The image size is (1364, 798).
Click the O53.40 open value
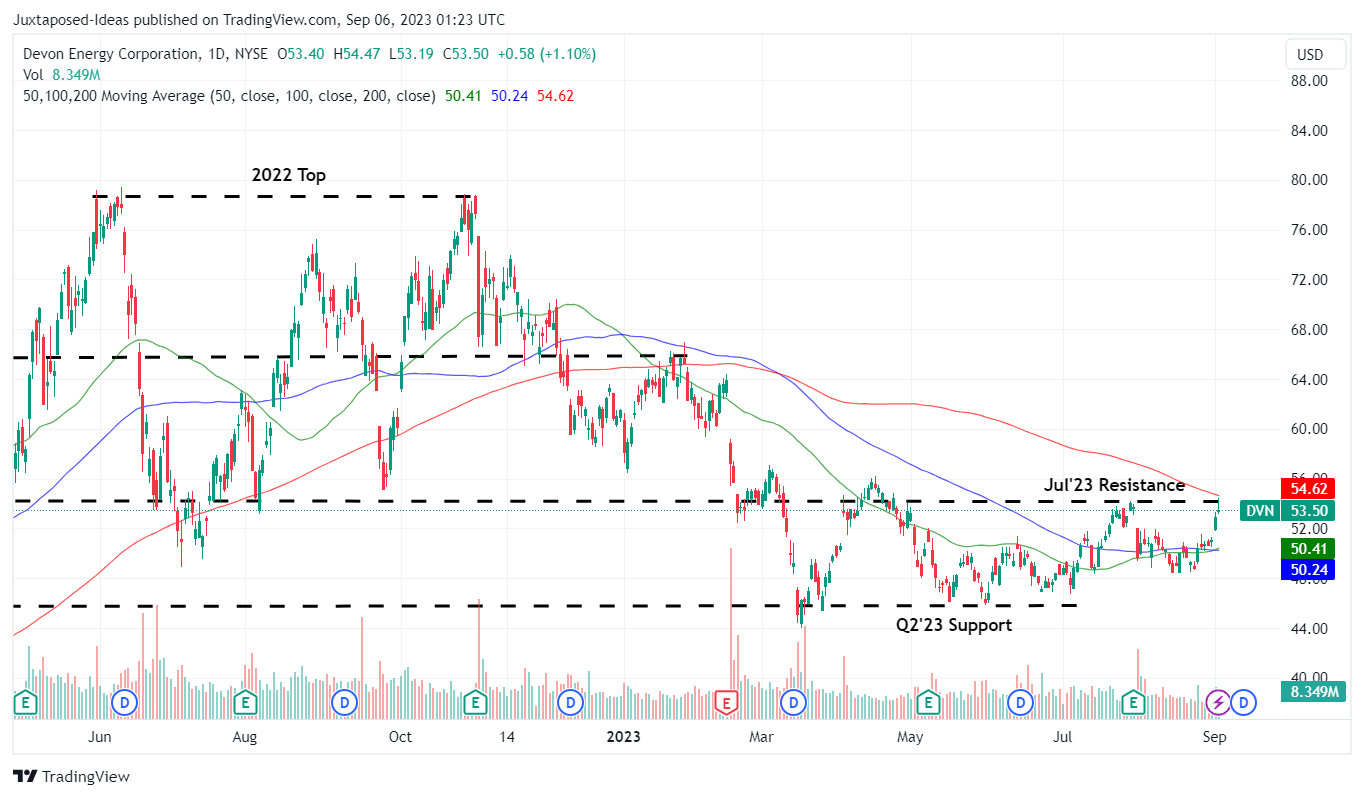pos(302,54)
